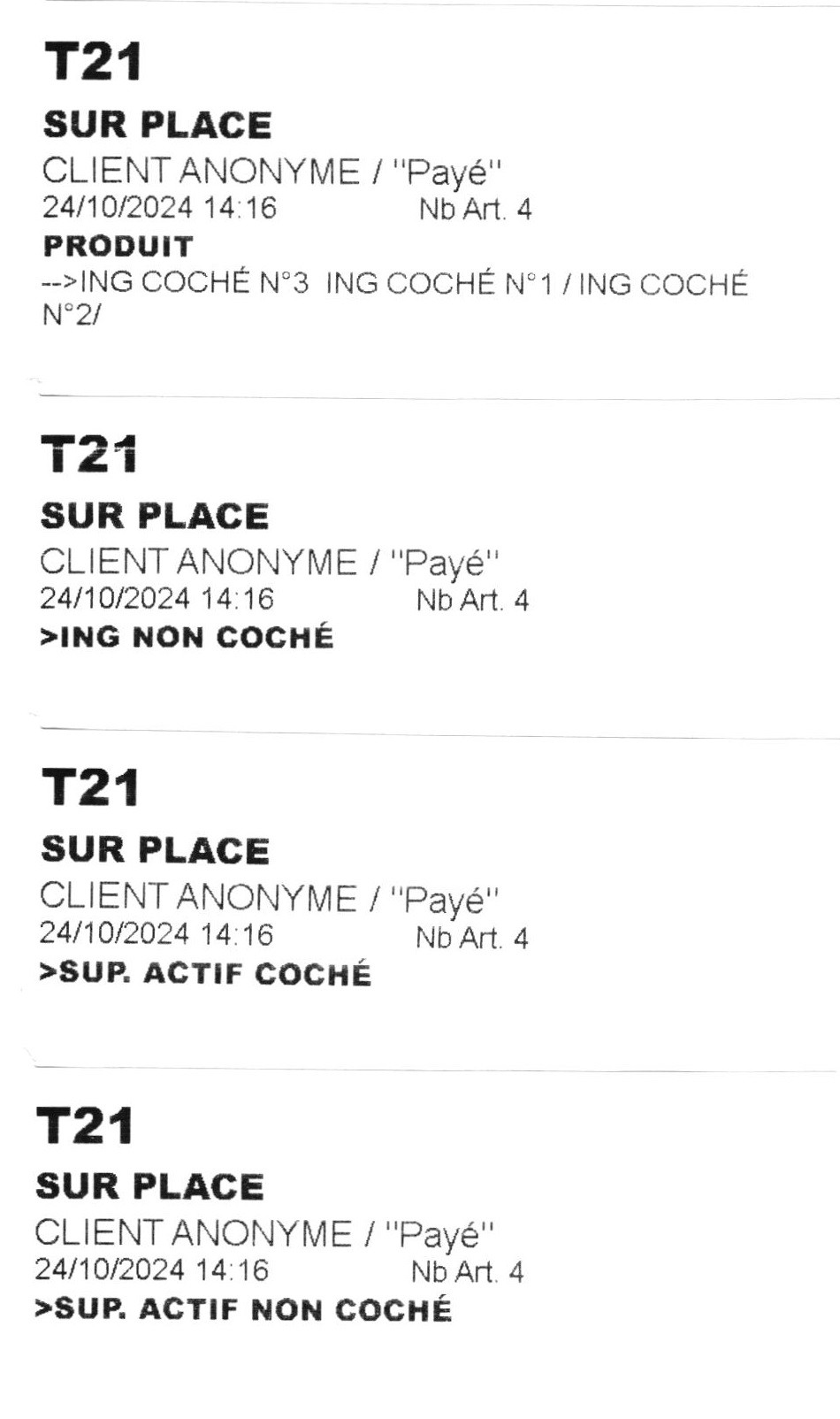The width and height of the screenshot is (840, 1419).
Task: Select the "ING COCHÉ N°1" text
Action: [x=439, y=283]
